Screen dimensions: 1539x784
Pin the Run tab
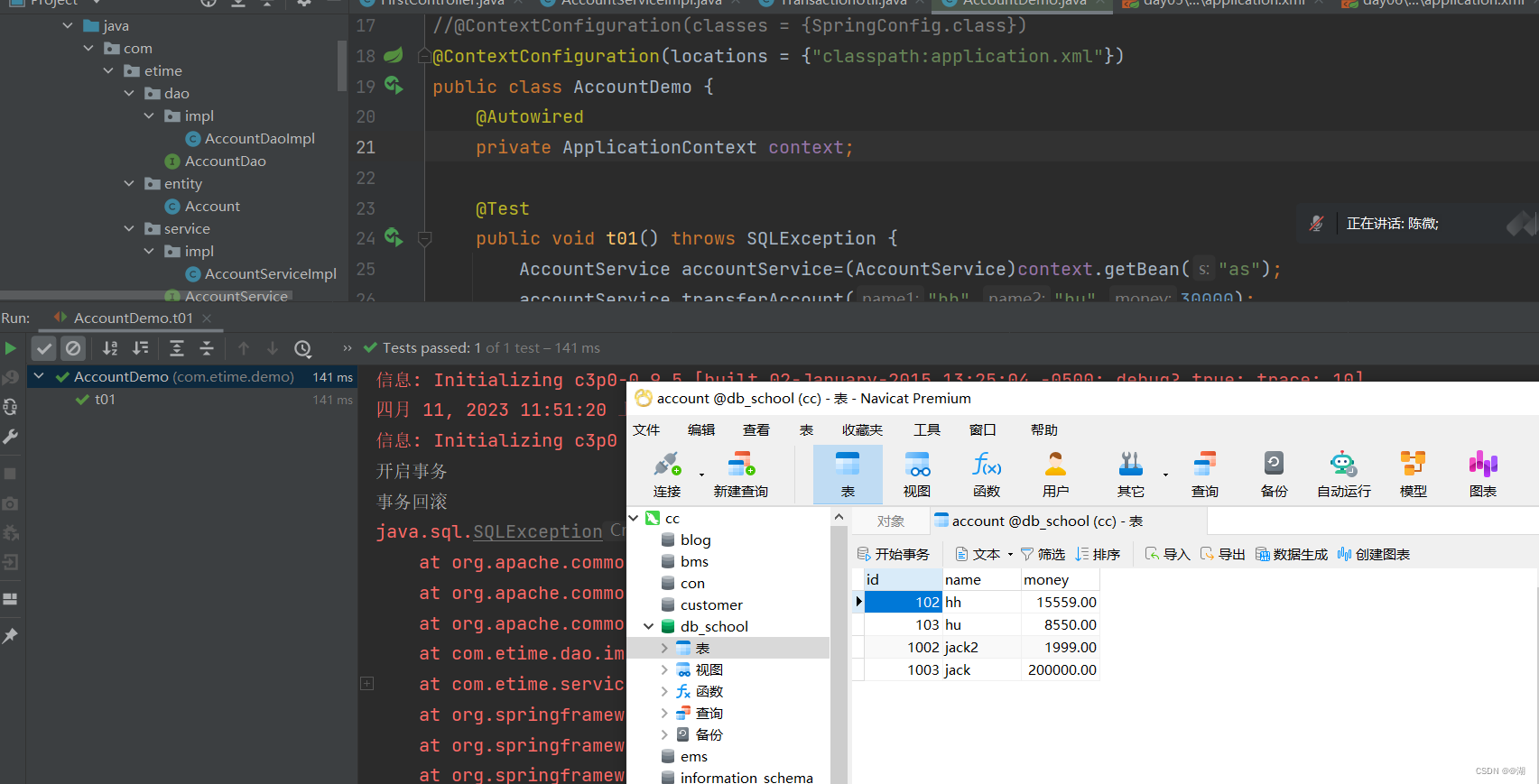(x=10, y=636)
